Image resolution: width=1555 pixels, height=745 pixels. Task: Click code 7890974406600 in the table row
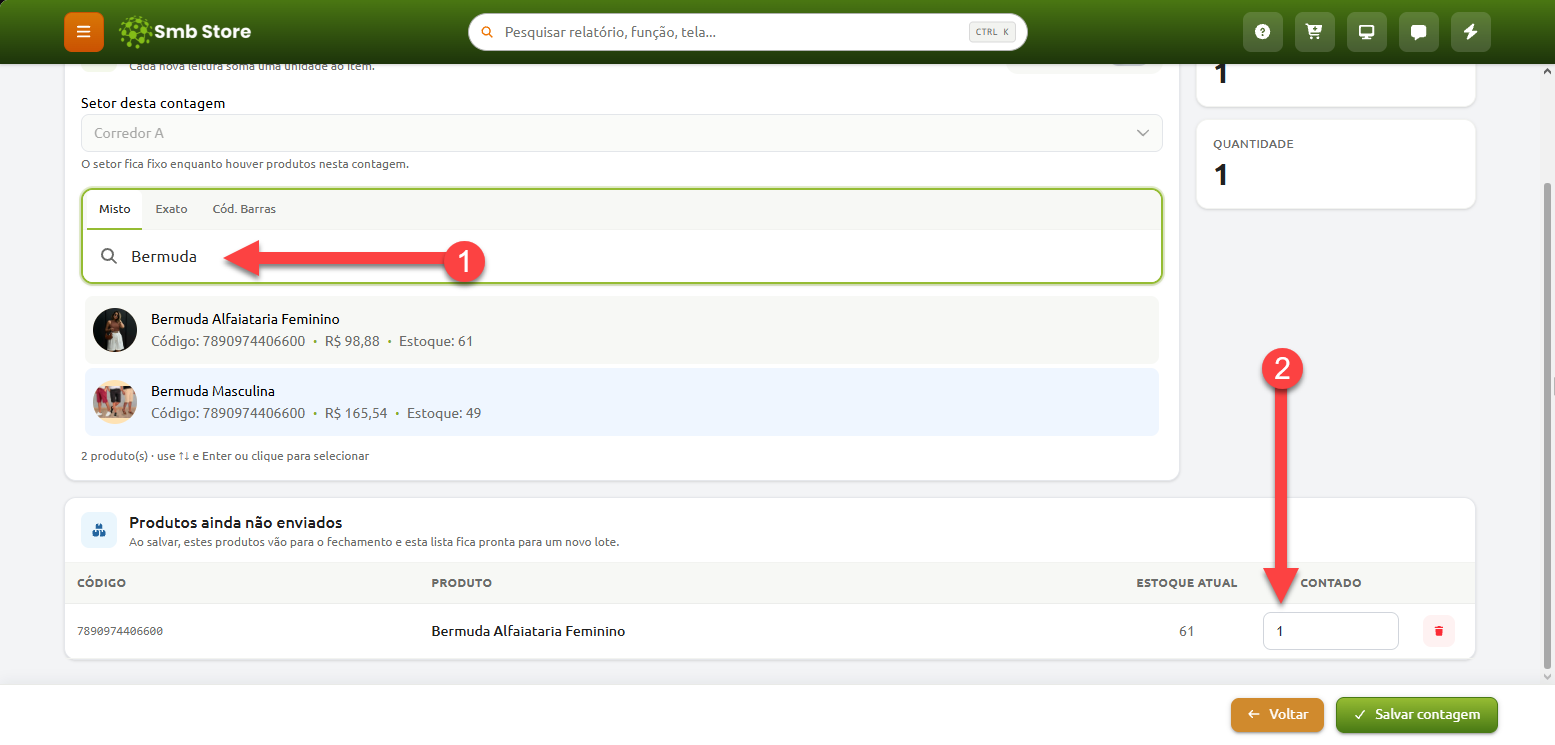pos(120,631)
